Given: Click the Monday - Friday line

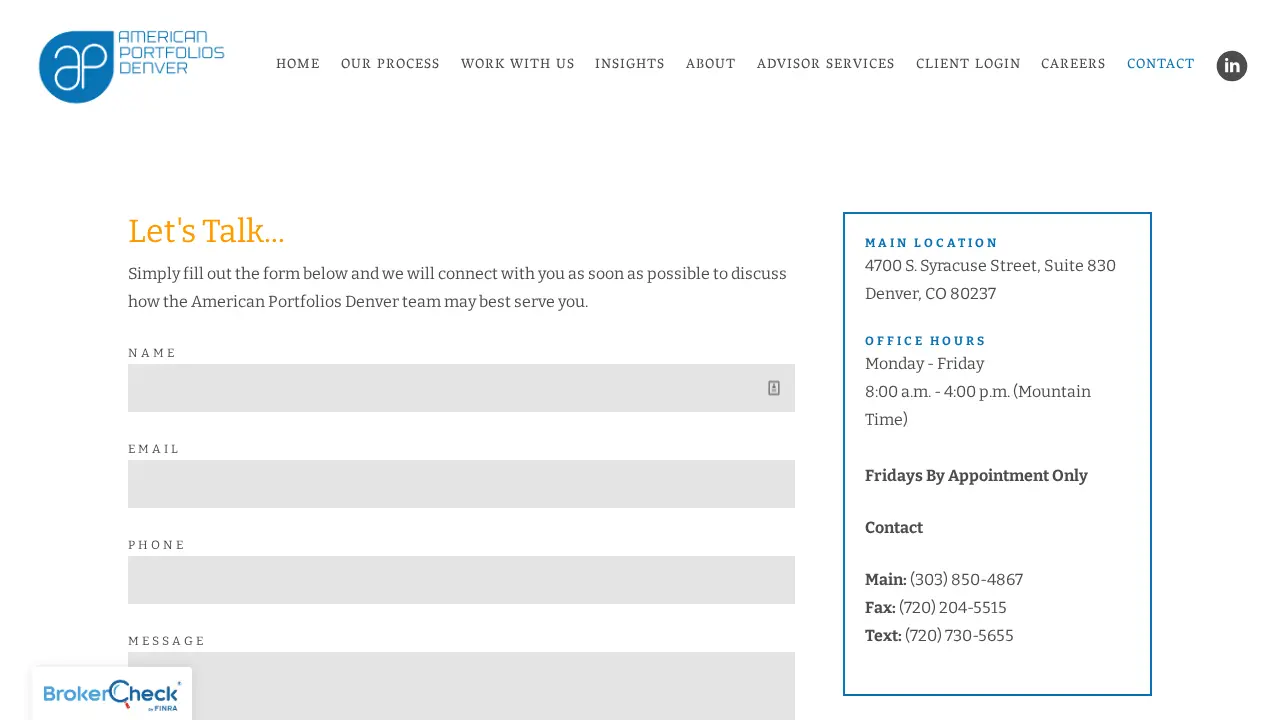Looking at the screenshot, I should coord(924,364).
